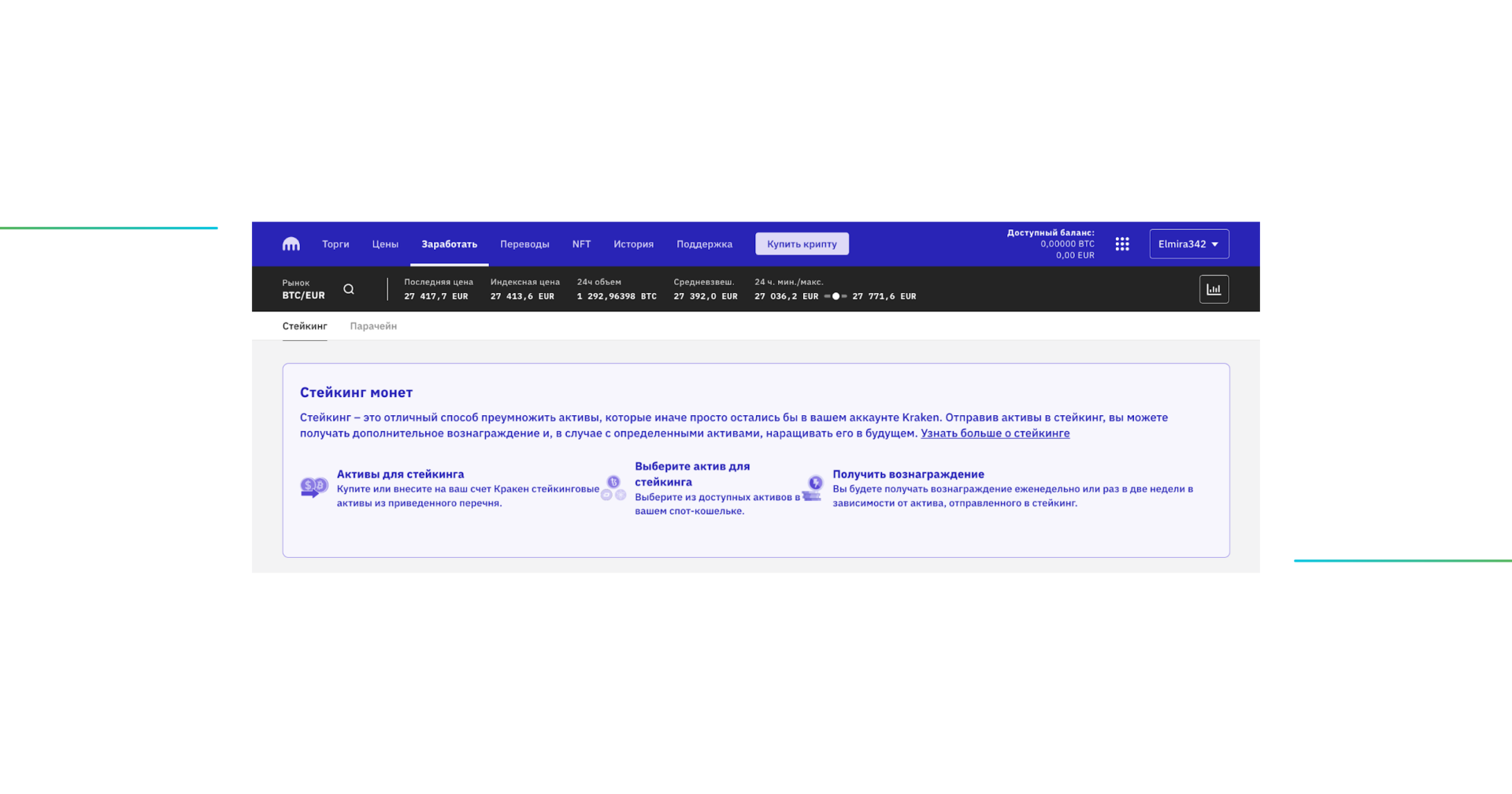Click the staking assets coins icon
This screenshot has width=1512, height=794.
[x=313, y=488]
